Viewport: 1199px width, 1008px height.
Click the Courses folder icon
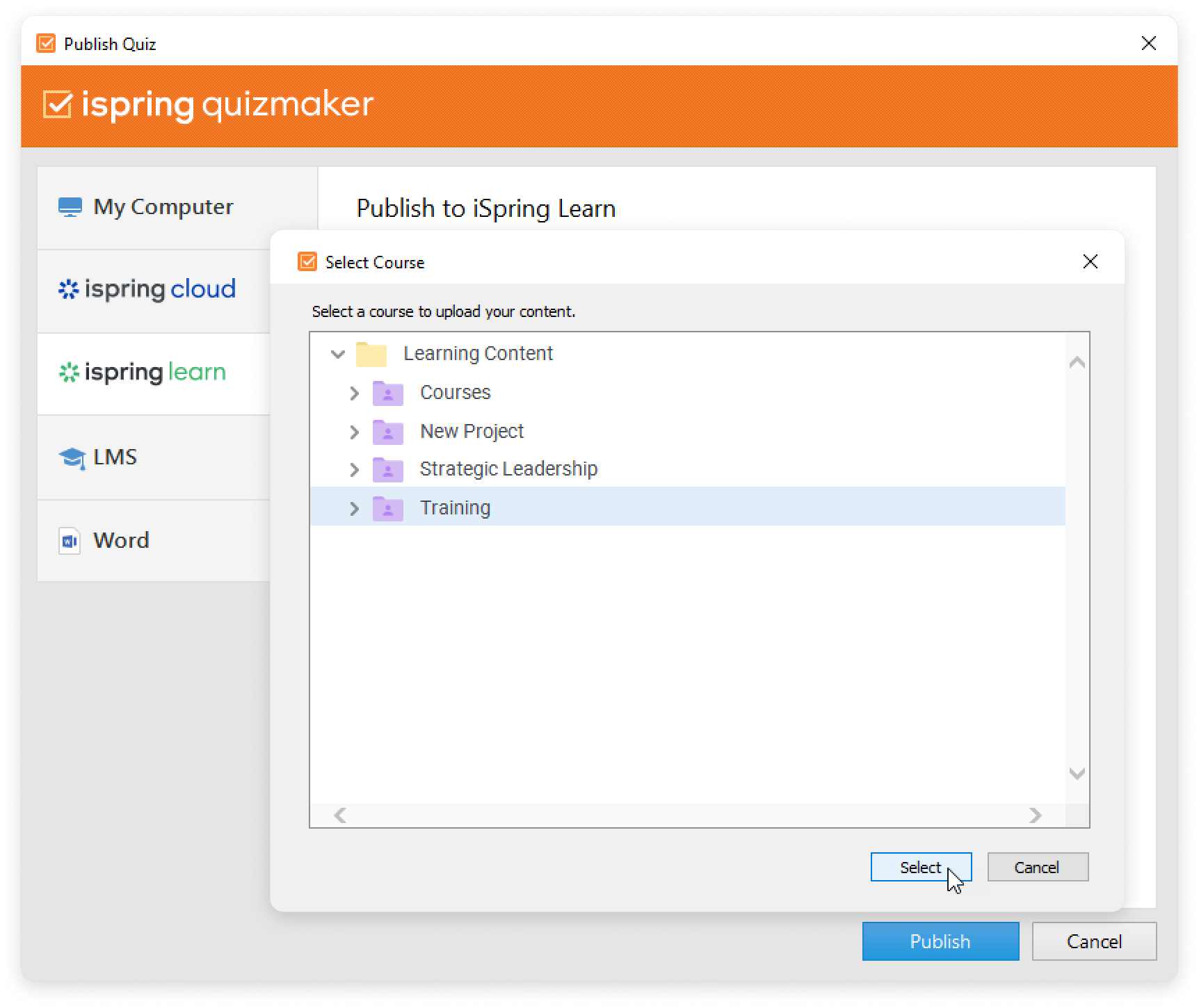point(388,393)
